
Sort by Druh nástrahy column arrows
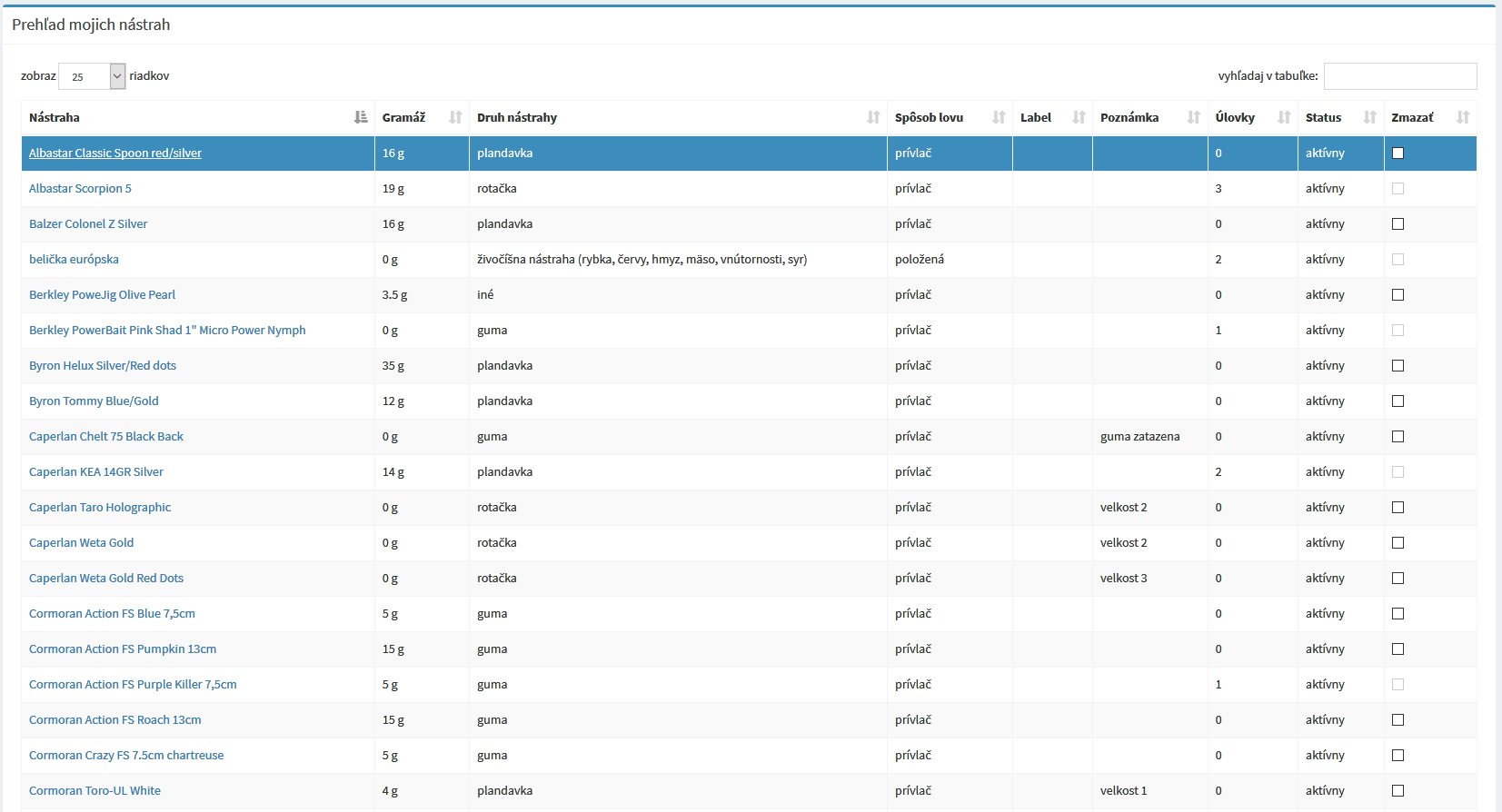tap(873, 117)
